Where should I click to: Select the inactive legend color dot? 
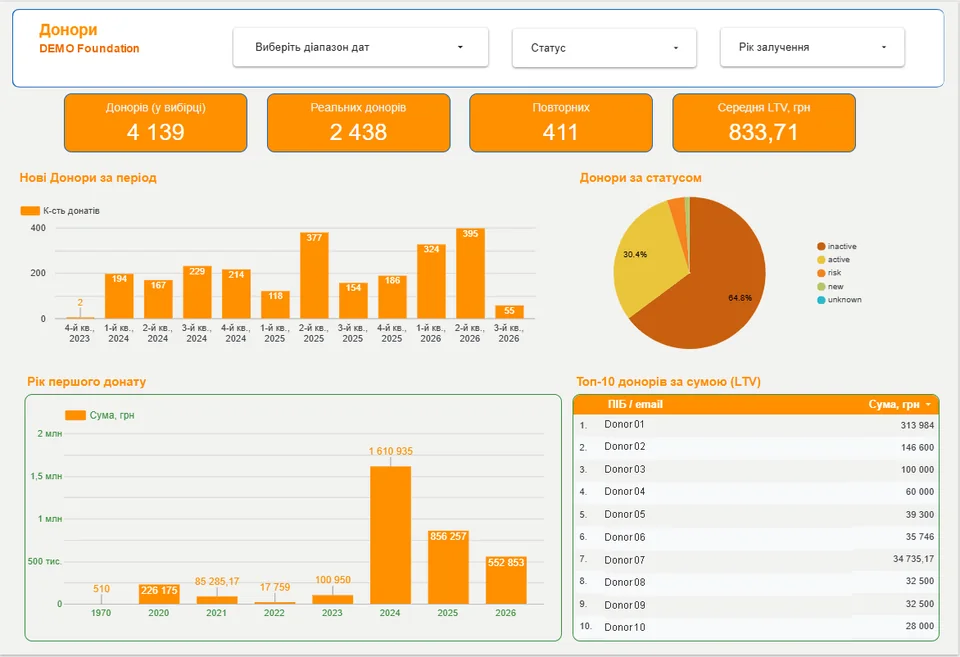(821, 246)
